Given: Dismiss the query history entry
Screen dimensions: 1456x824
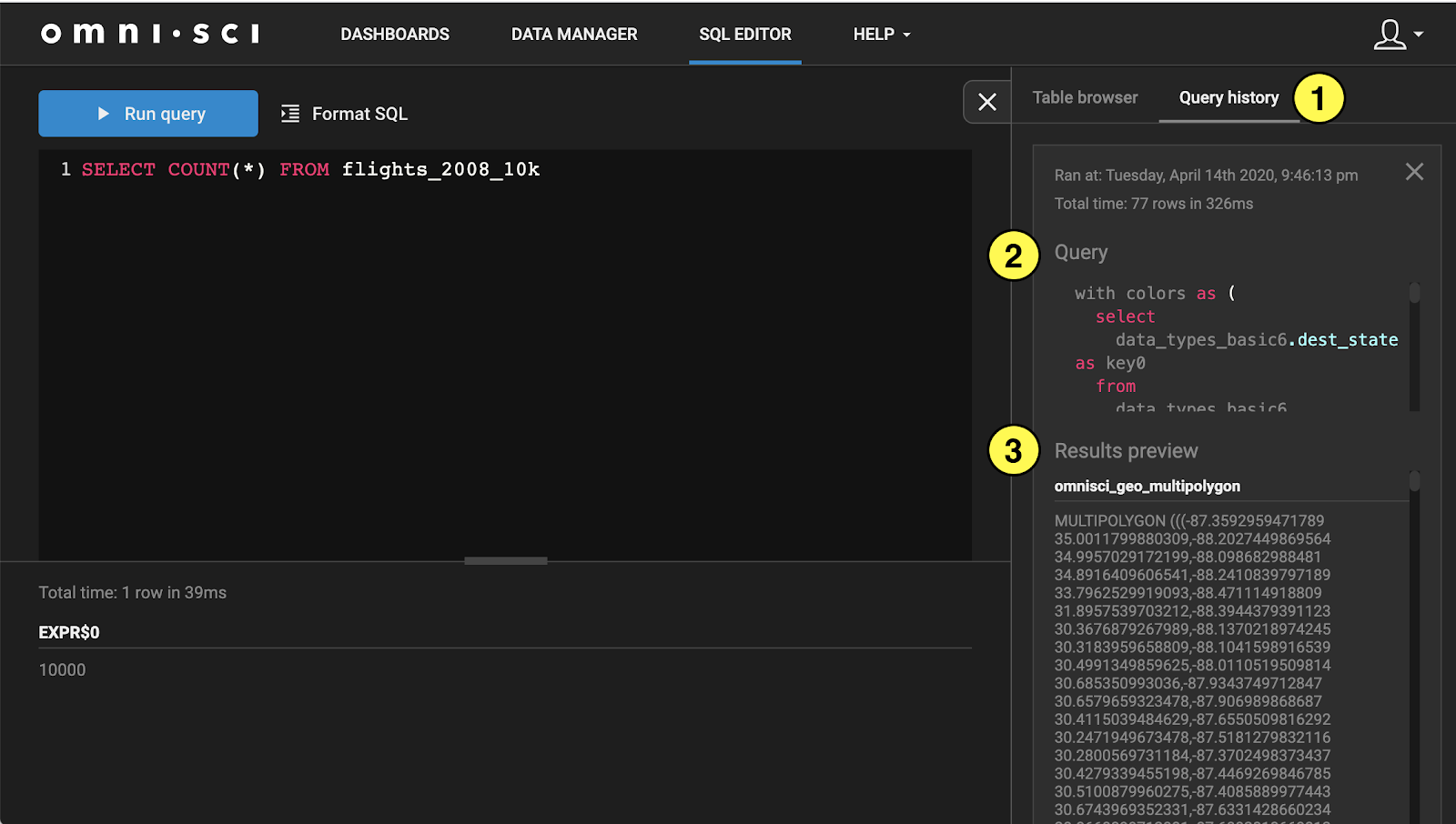Looking at the screenshot, I should (x=1414, y=172).
